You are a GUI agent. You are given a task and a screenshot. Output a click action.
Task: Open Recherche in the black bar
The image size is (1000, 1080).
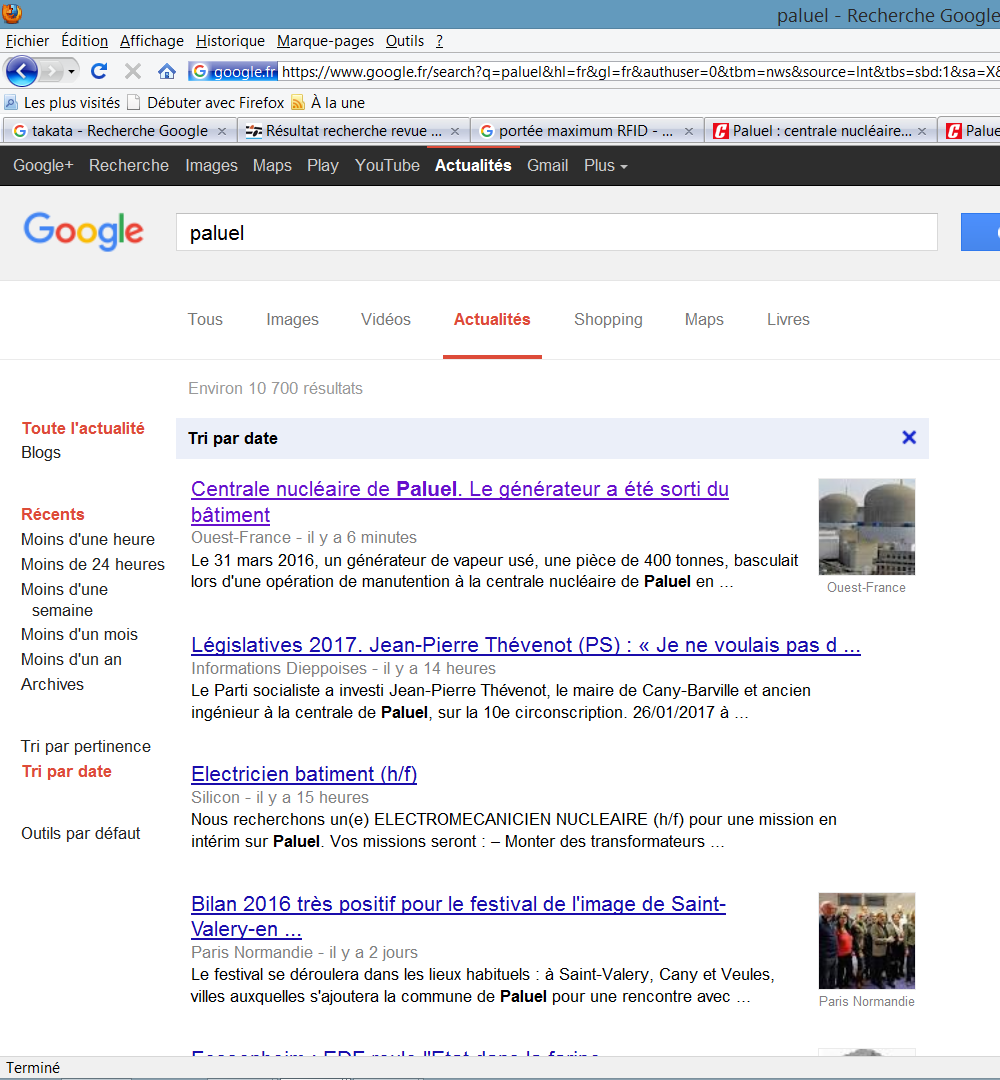coord(129,165)
